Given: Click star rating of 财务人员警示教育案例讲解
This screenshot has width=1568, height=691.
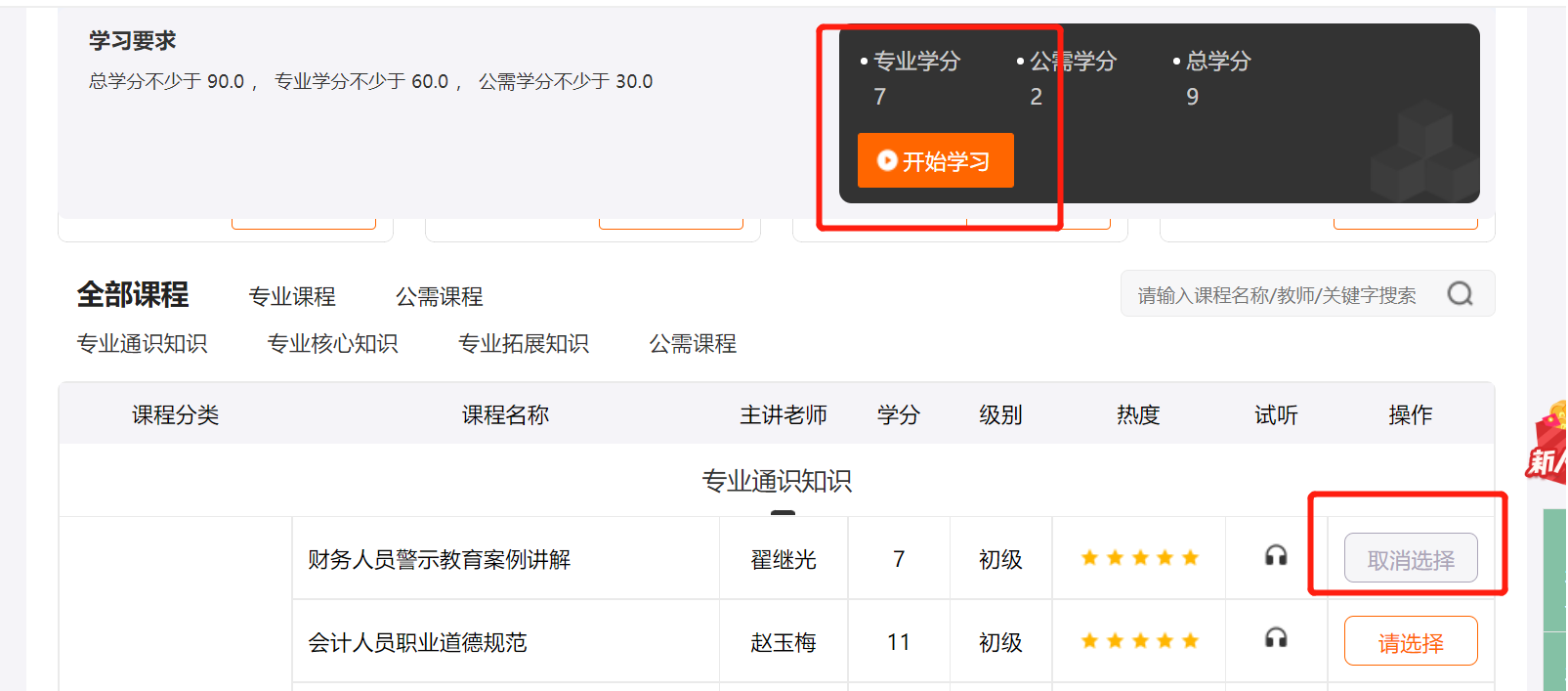Looking at the screenshot, I should (1139, 558).
